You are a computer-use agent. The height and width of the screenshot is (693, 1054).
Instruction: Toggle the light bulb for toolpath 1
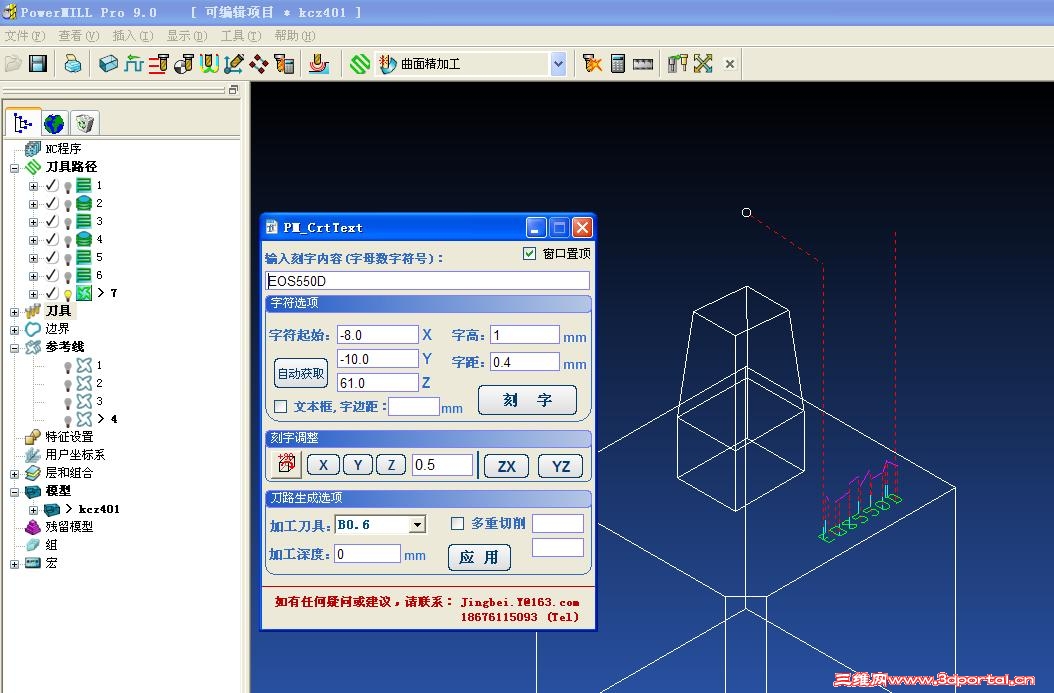[68, 186]
